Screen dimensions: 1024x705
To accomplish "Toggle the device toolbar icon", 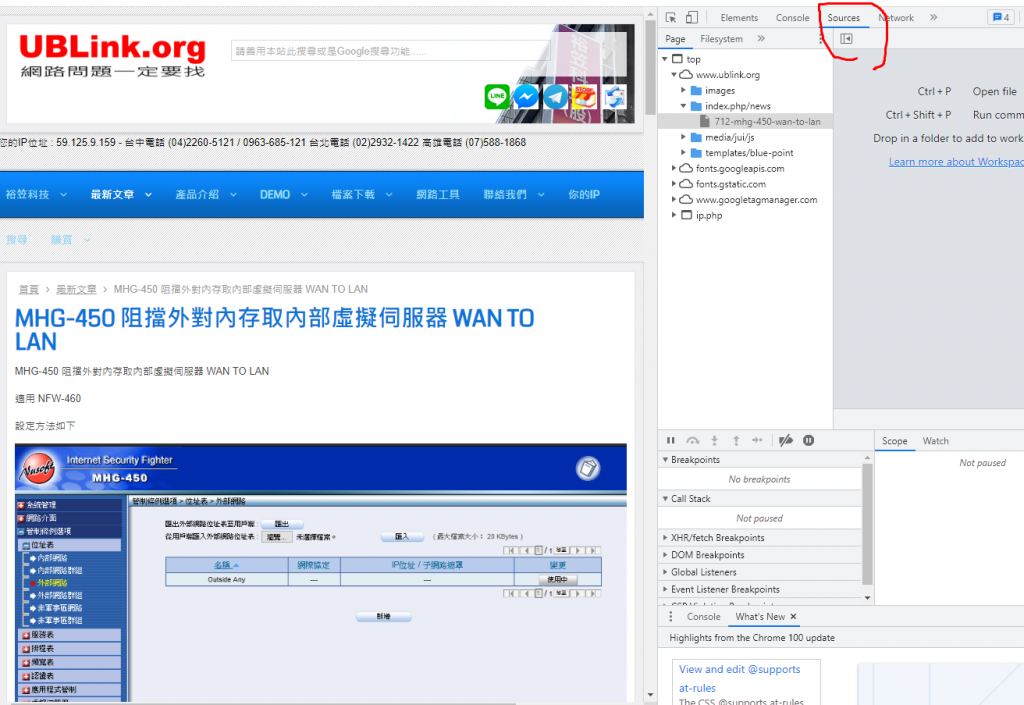I will coord(691,18).
